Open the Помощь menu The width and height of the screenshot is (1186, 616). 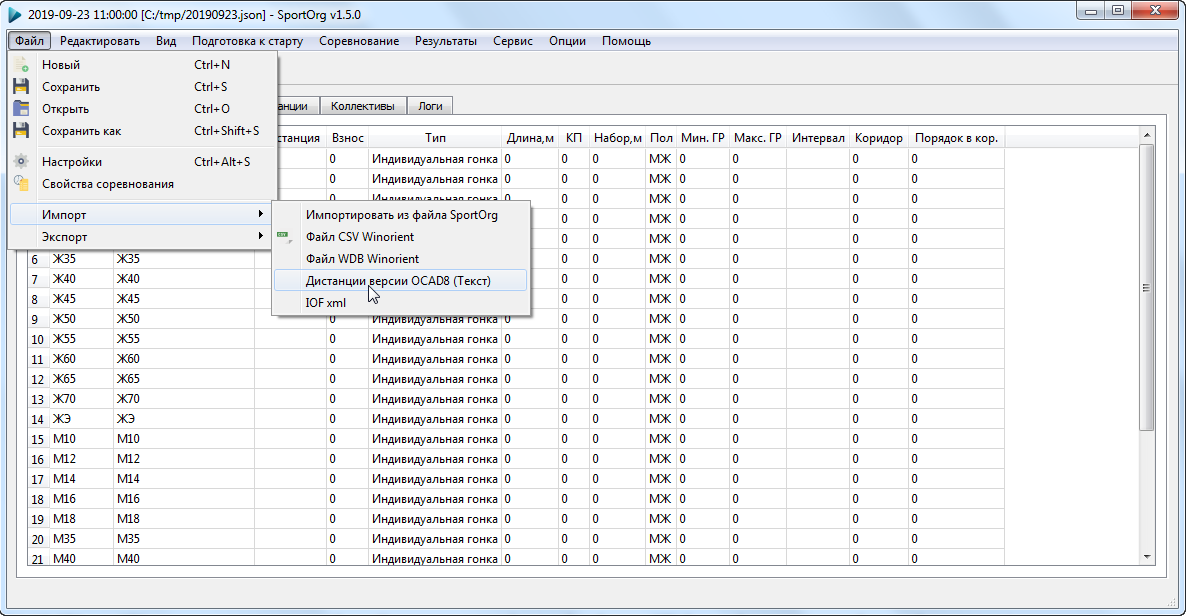click(x=626, y=41)
